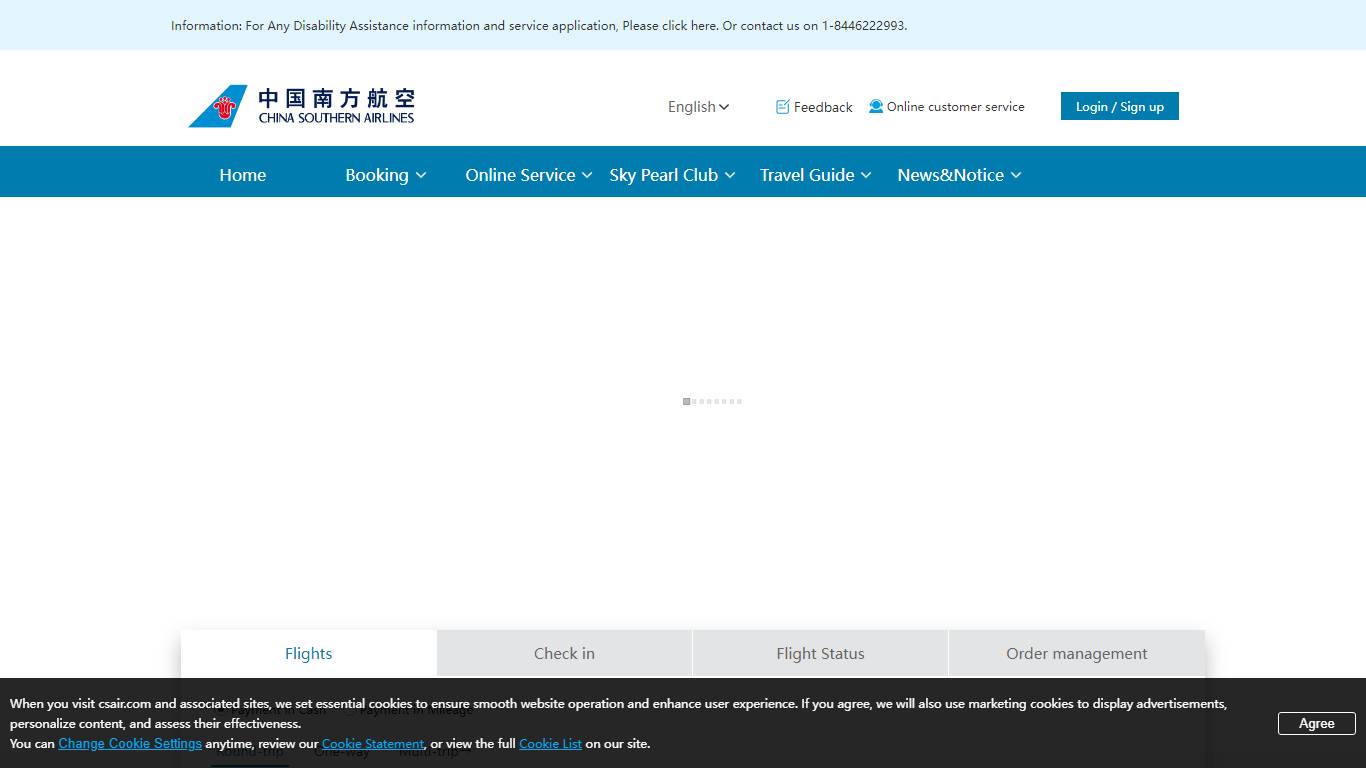
Task: Select the Flights tab
Action: 308,654
